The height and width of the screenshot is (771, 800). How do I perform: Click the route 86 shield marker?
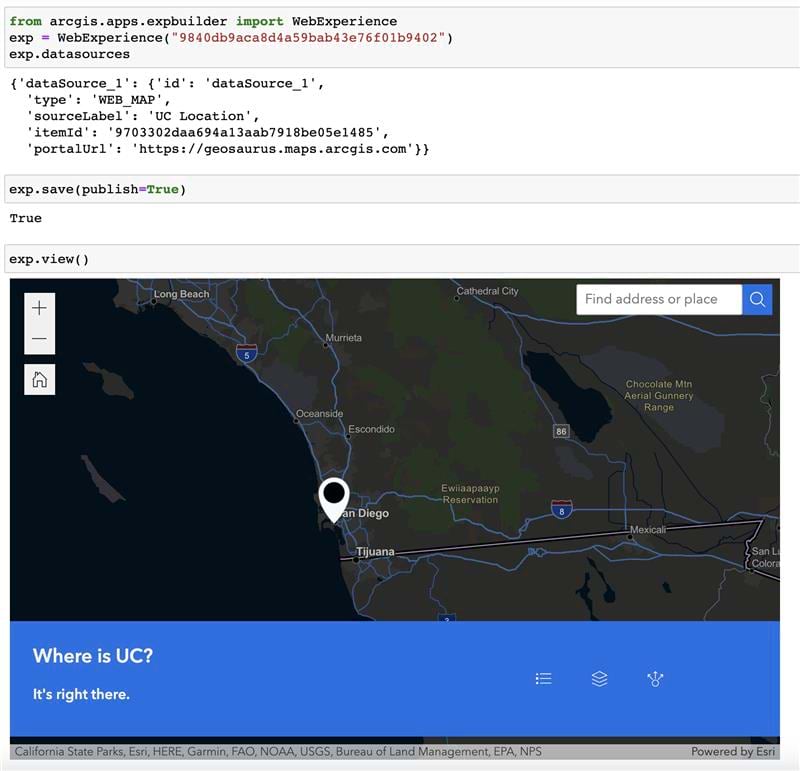561,431
